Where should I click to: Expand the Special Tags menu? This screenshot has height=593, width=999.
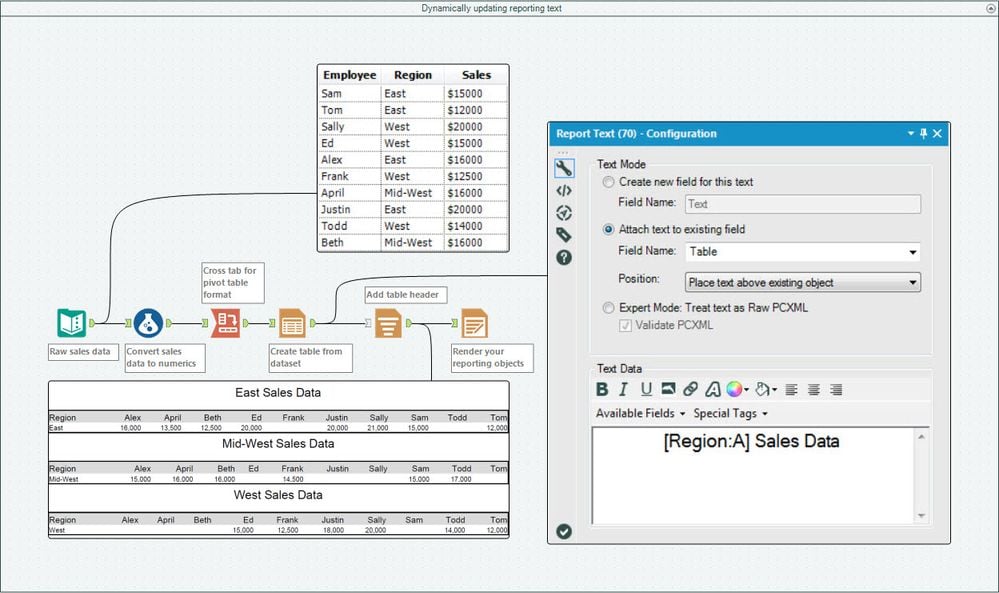730,413
